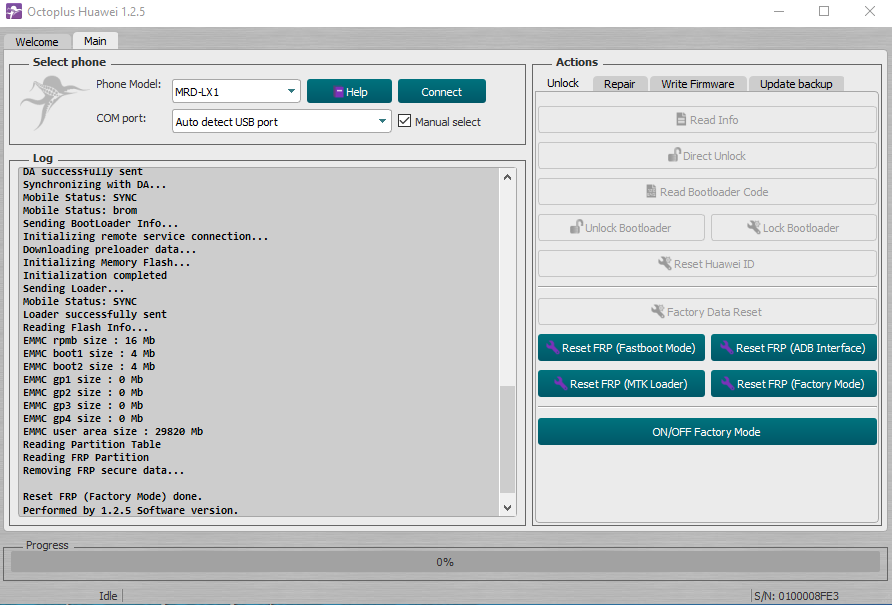Click the S/N: 0100008FE3 status text
The image size is (892, 605).
tap(796, 596)
